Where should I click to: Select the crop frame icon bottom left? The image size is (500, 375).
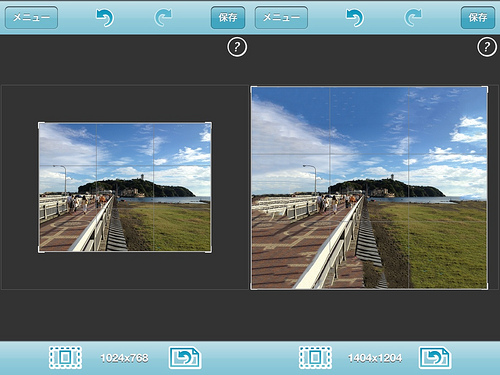65,357
